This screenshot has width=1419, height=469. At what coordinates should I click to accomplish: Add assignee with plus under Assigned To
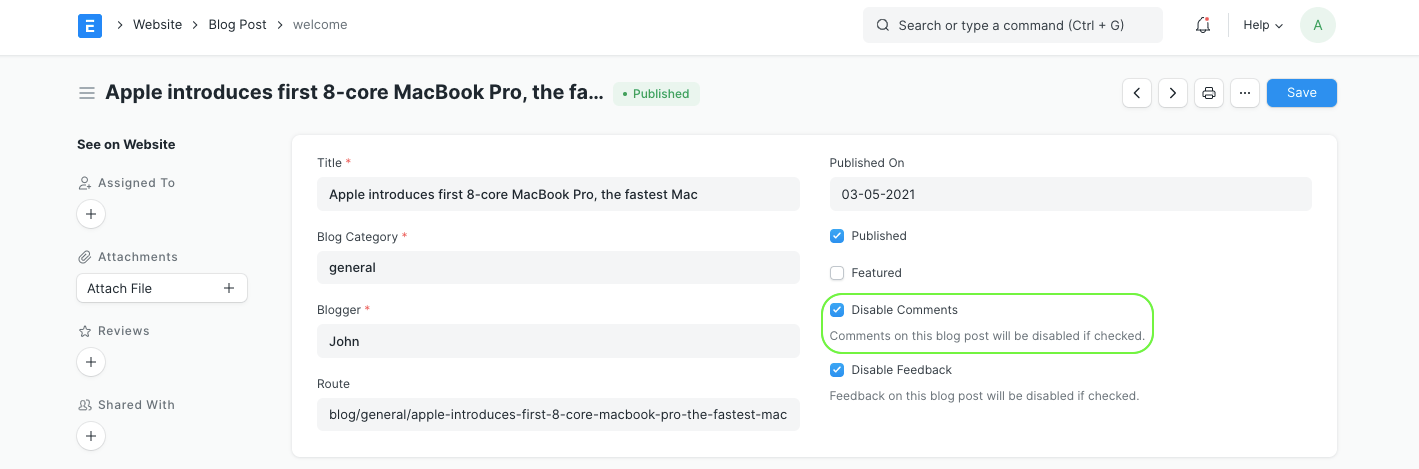point(91,214)
